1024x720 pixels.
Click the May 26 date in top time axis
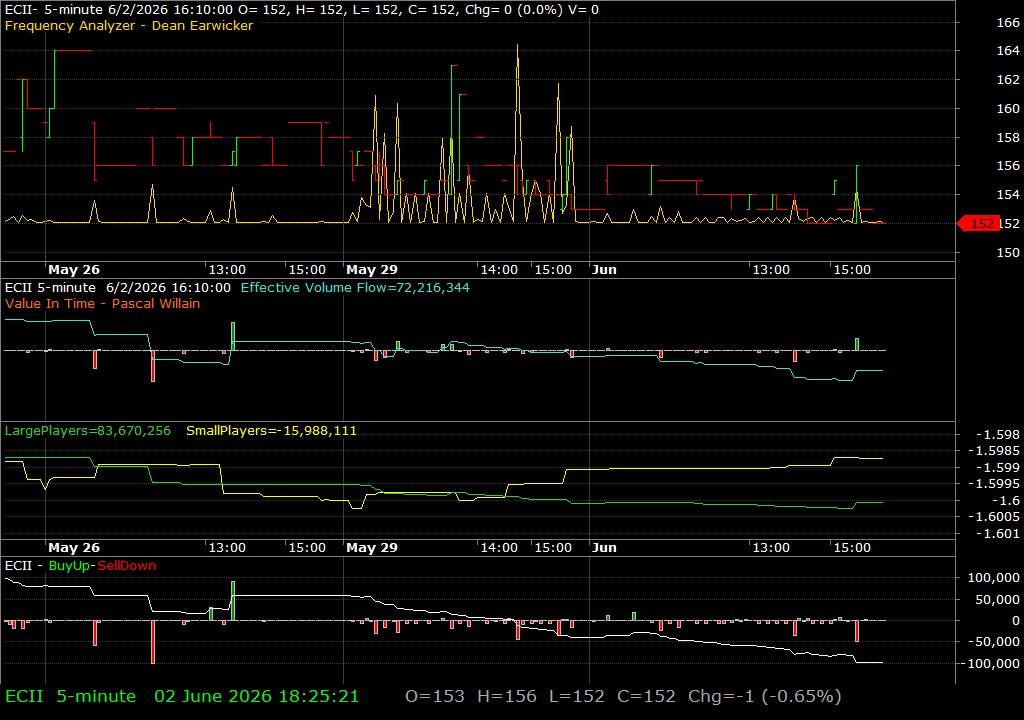pos(74,270)
